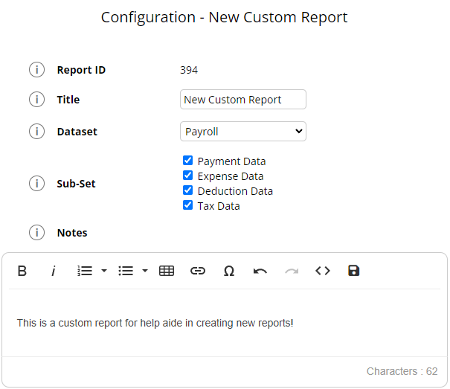Viewport: 450px width, 389px height.
Task: Click the info icon beside Report ID
Action: [x=37, y=70]
